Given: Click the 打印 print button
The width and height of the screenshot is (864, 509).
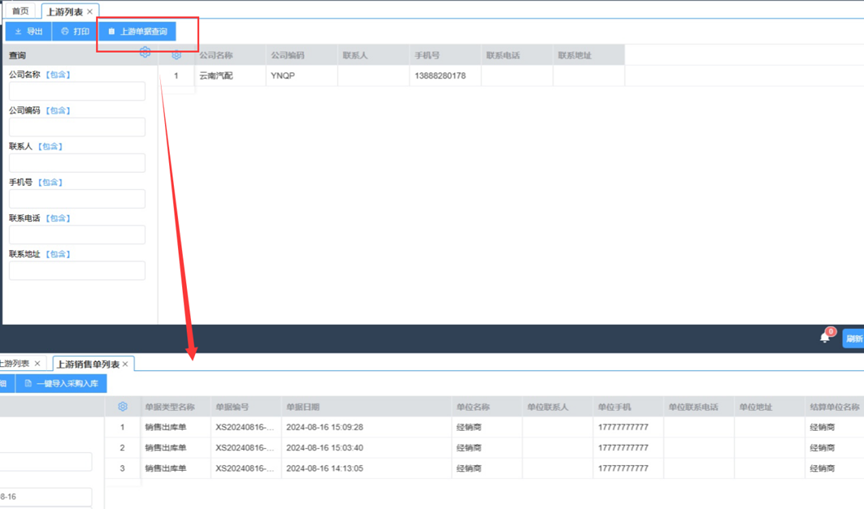Looking at the screenshot, I should click(75, 31).
